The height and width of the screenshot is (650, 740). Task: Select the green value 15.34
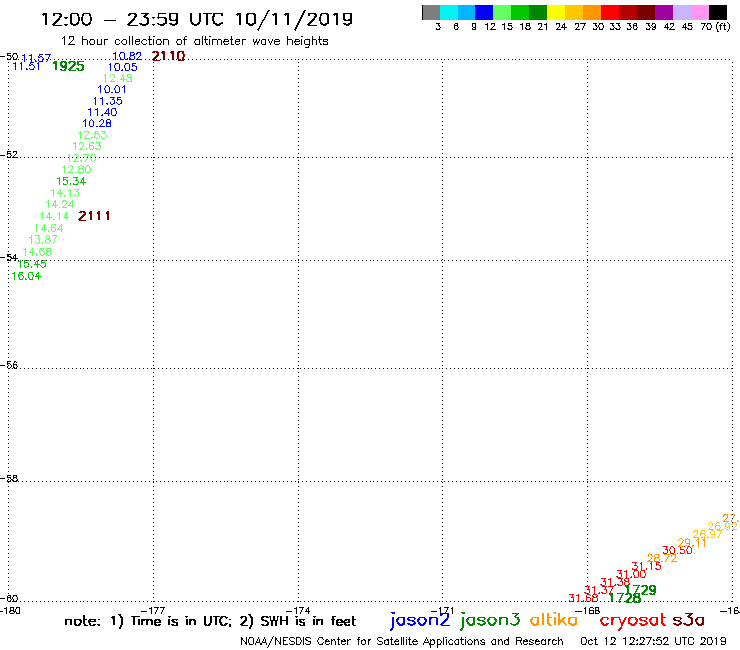point(71,181)
